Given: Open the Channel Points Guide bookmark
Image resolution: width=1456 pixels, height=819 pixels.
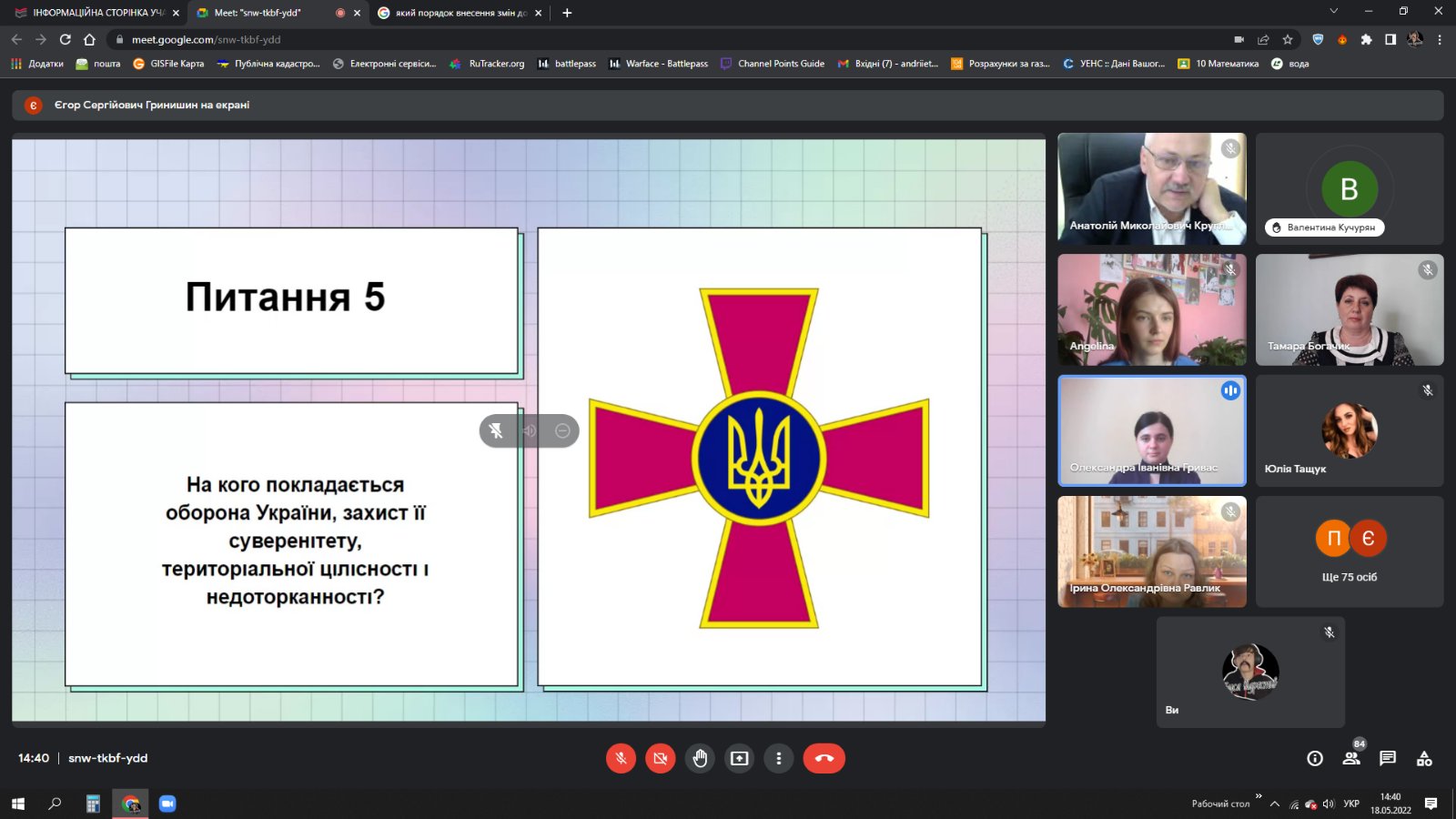Looking at the screenshot, I should pyautogui.click(x=773, y=64).
